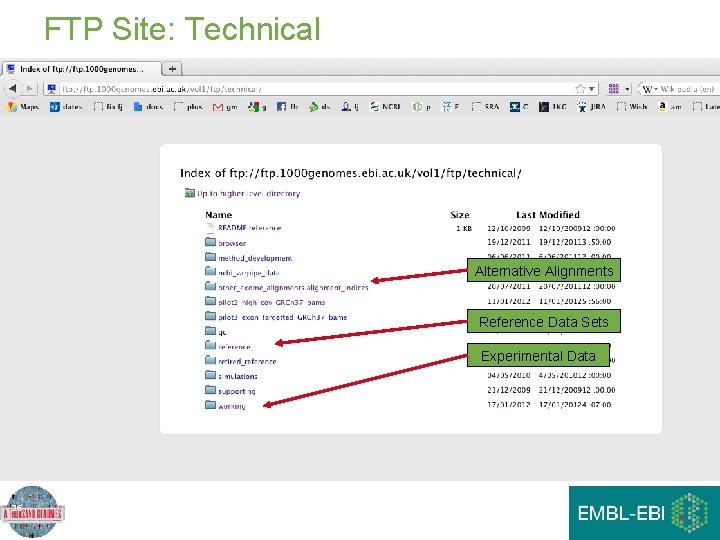Open the Gmail gm bookmark
Image resolution: width=720 pixels, height=540 pixels.
click(225, 107)
